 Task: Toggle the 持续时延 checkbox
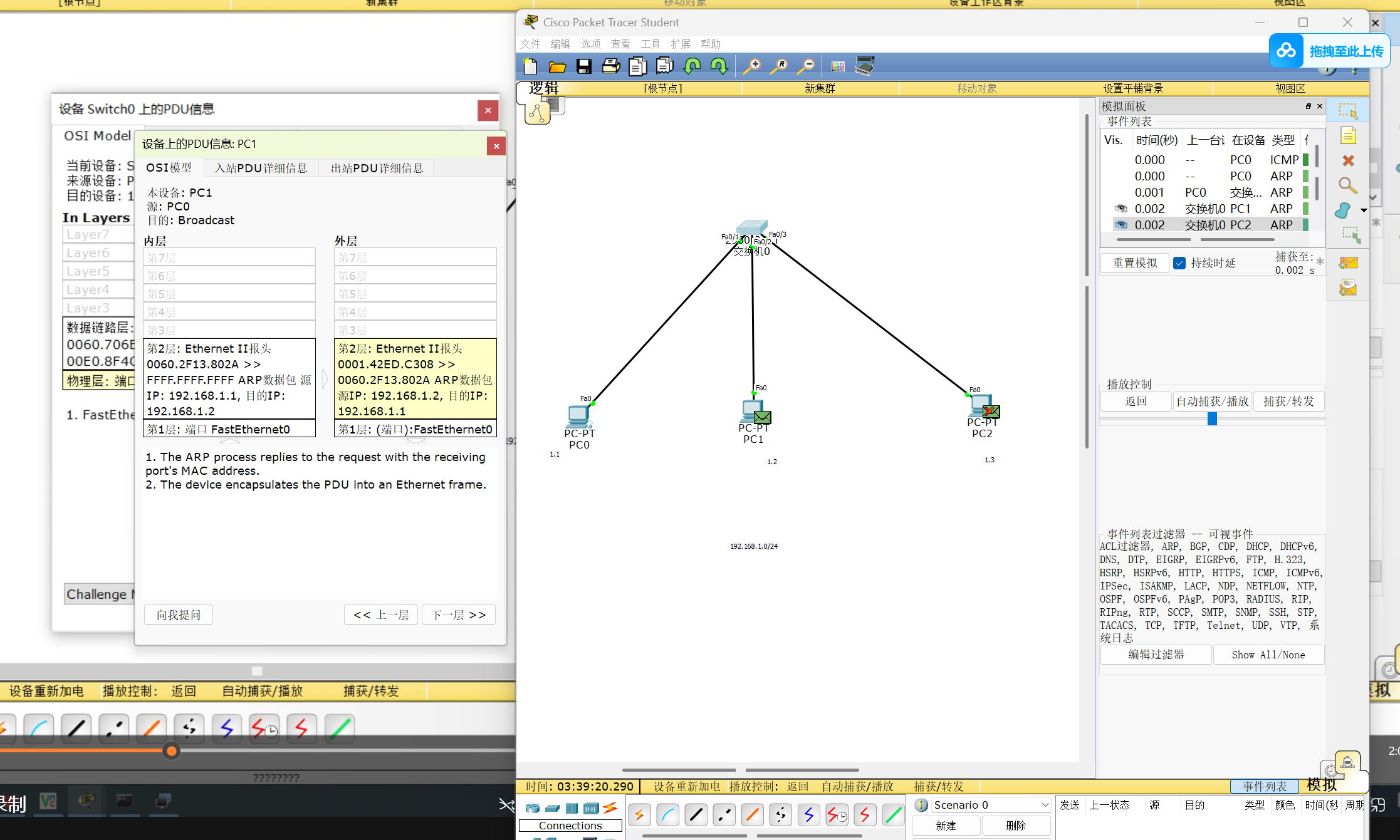(1179, 263)
